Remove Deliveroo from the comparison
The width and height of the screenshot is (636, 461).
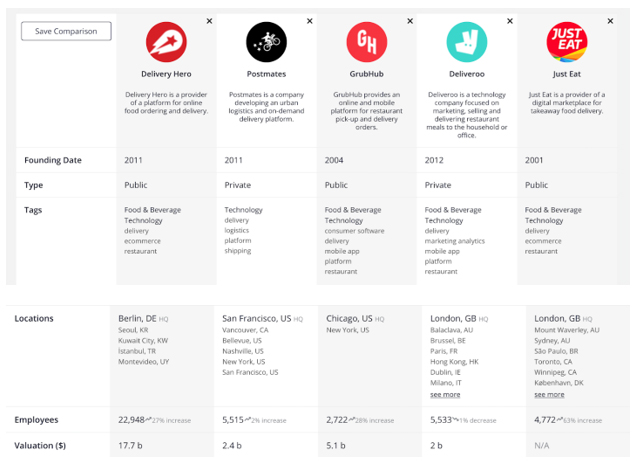click(x=509, y=21)
